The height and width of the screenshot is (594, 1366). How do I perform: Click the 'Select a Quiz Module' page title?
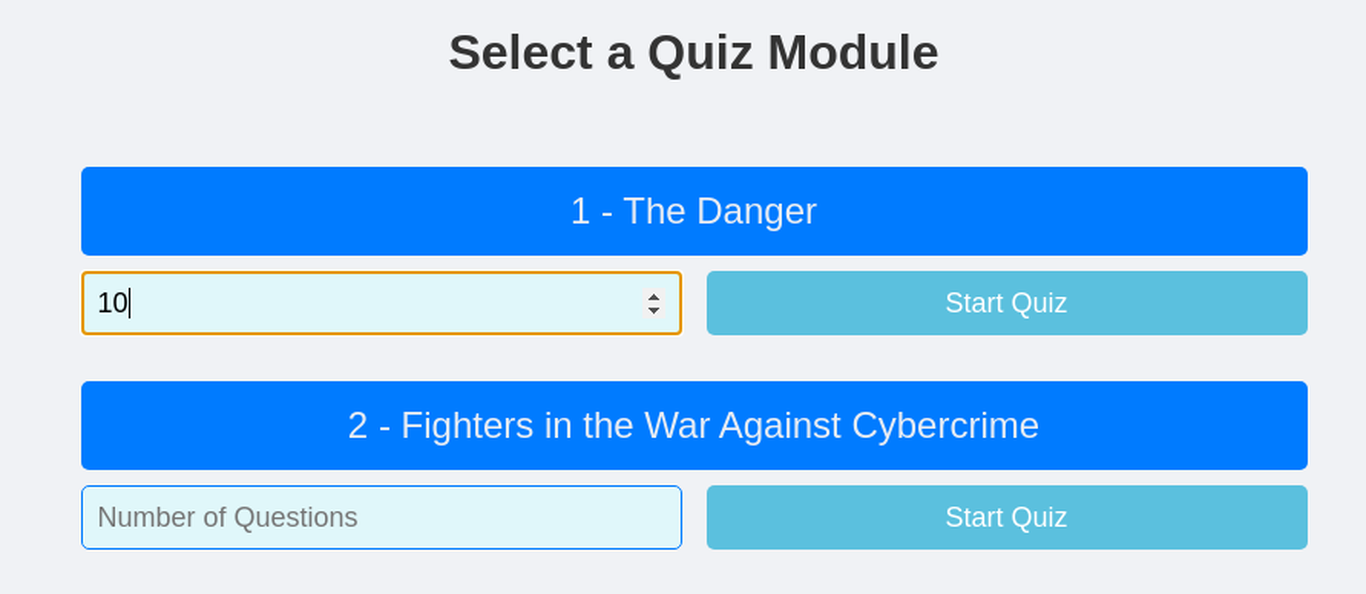(694, 52)
